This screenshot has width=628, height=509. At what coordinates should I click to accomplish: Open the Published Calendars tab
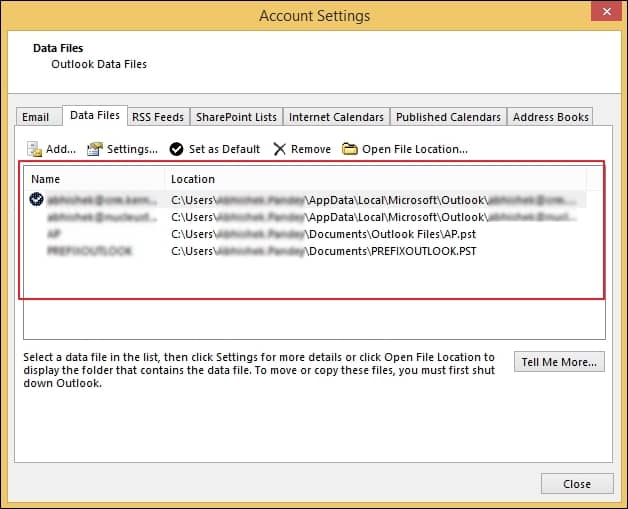[449, 117]
